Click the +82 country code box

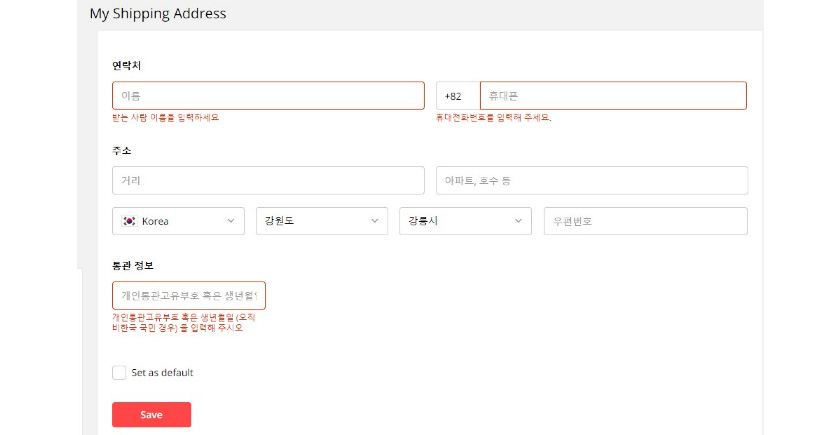pos(458,96)
